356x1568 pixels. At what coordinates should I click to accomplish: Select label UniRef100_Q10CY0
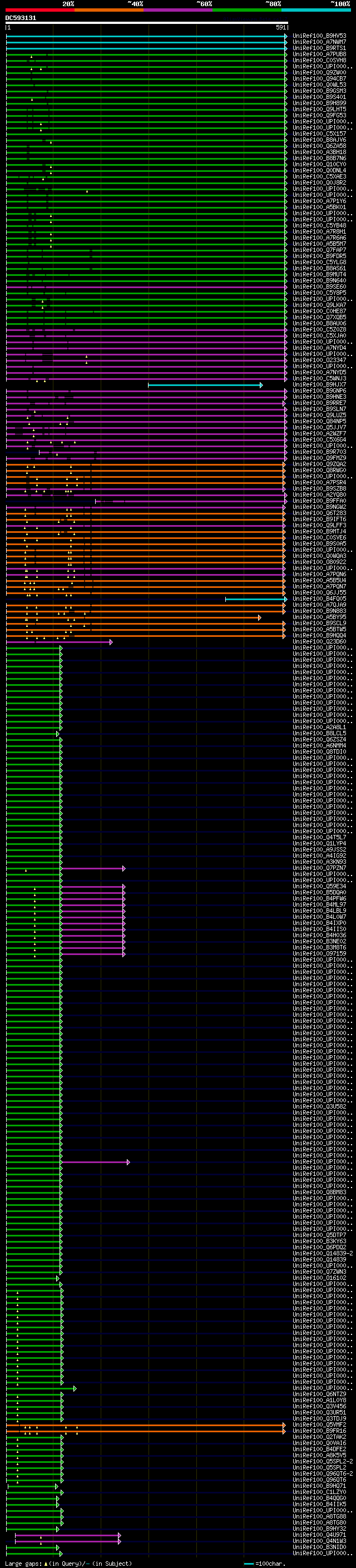[319, 164]
